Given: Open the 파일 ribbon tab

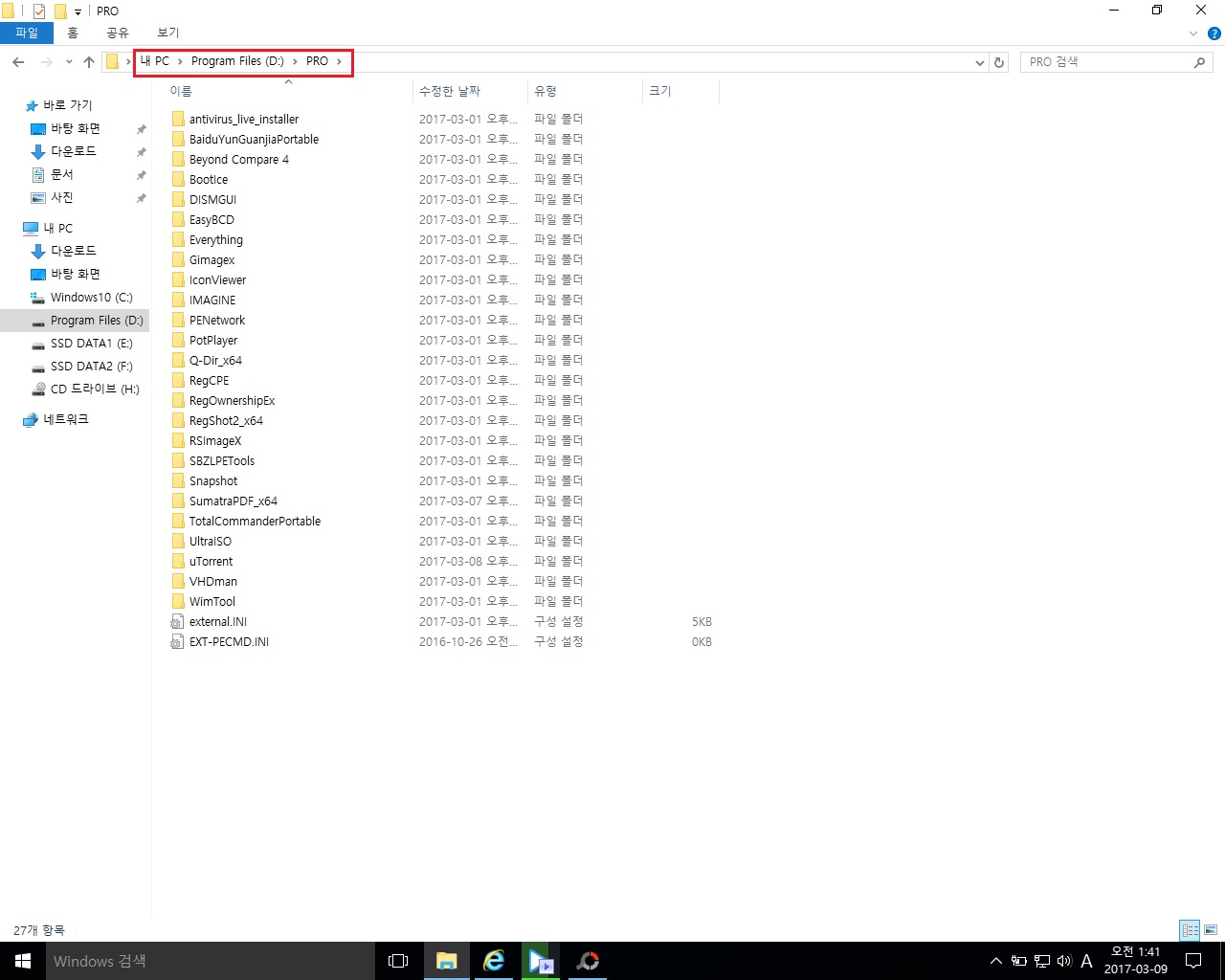Looking at the screenshot, I should 27,33.
